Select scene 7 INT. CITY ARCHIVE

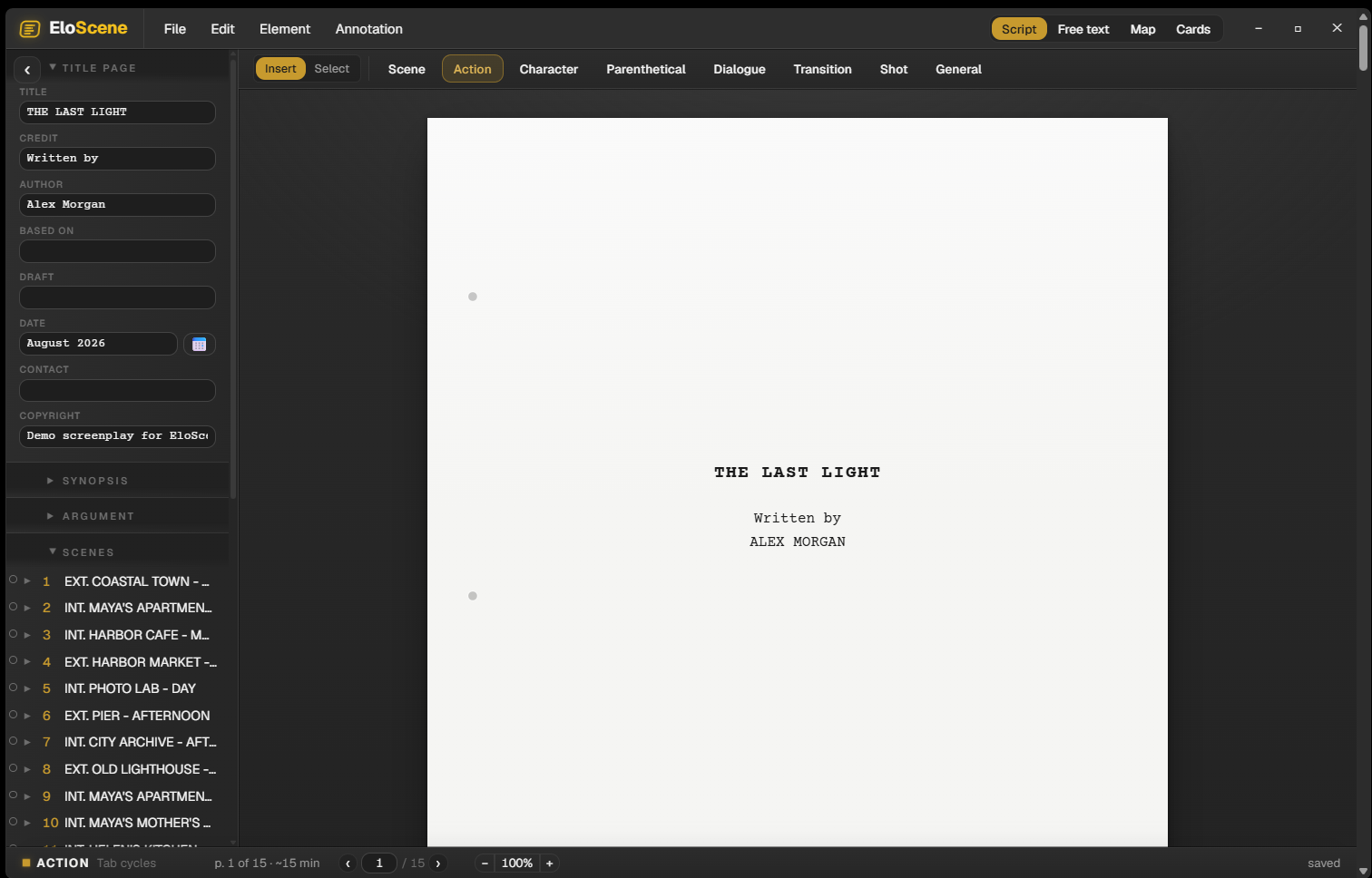141,742
